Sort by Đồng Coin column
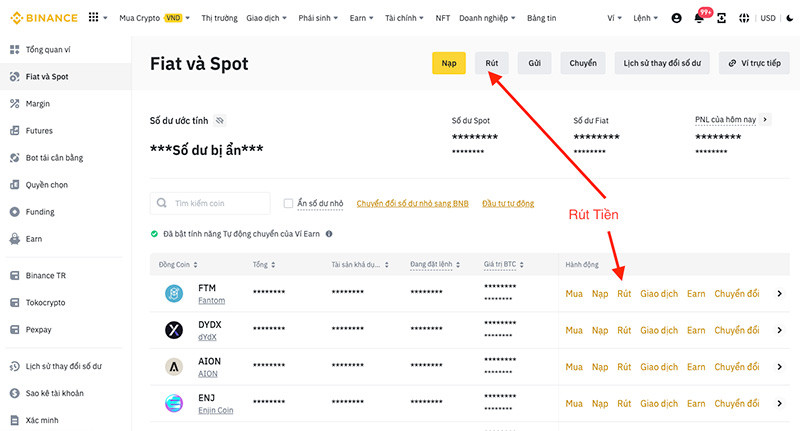800x431 pixels. tap(178, 264)
